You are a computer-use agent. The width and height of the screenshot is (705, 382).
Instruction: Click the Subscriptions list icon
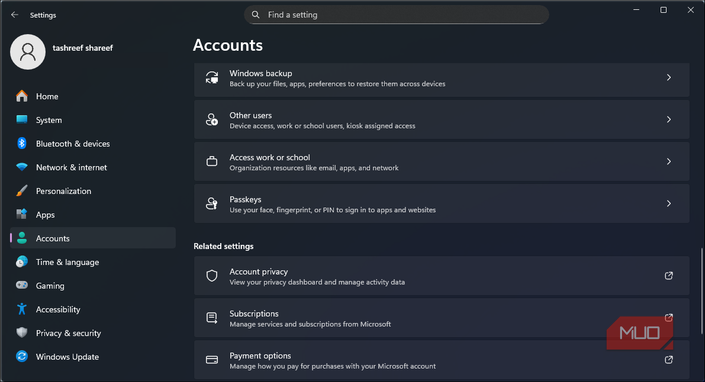click(x=212, y=318)
